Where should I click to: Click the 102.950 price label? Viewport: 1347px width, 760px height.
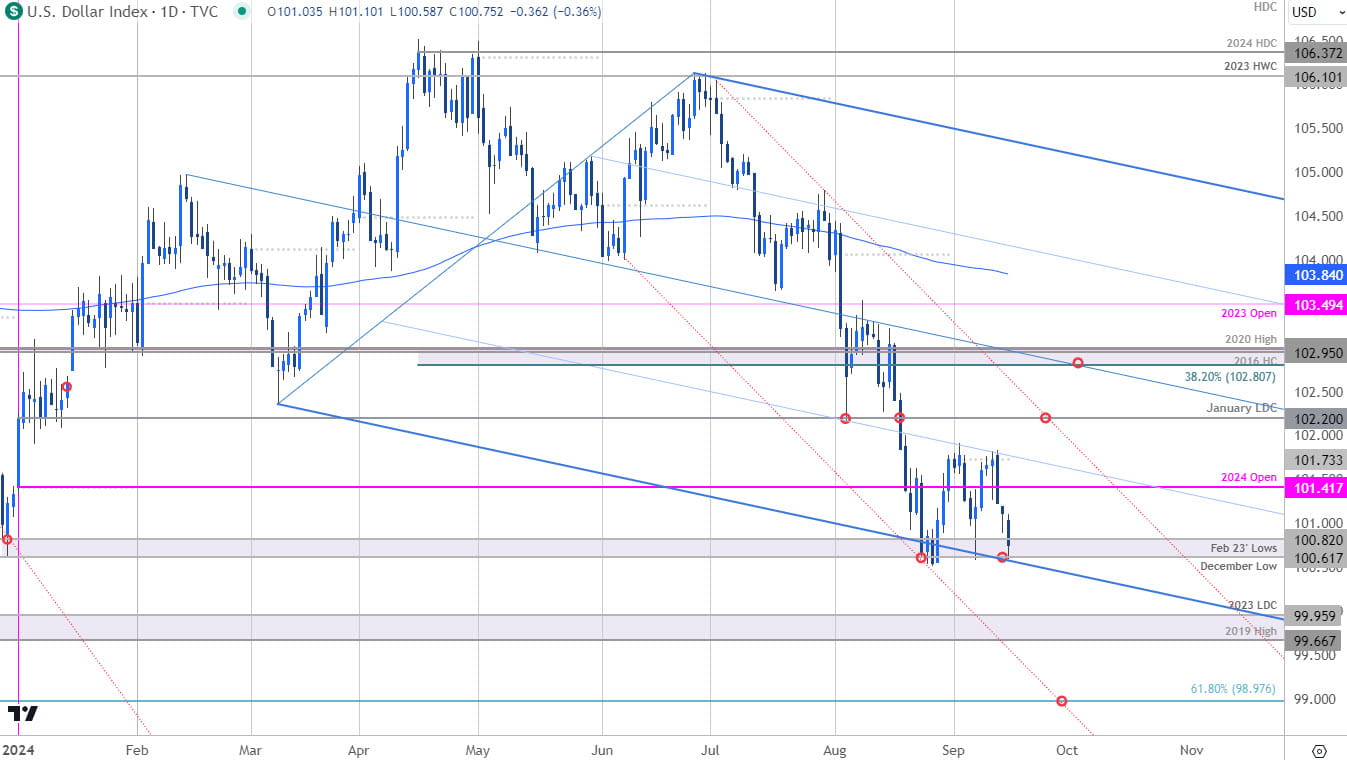(x=1314, y=353)
